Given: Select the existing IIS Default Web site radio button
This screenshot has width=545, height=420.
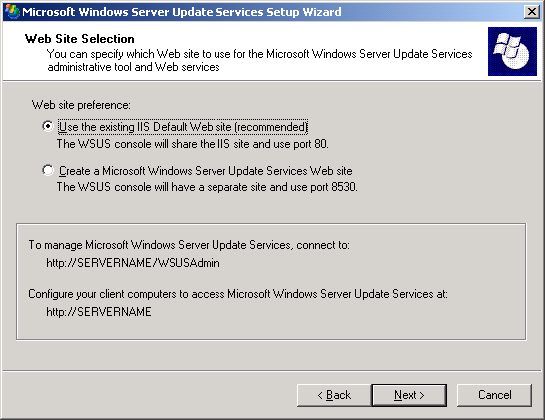Looking at the screenshot, I should click(48, 126).
